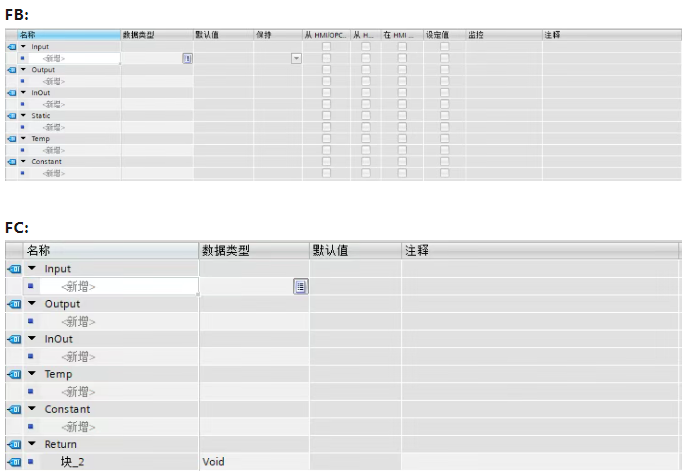Click <新增> under InOut in FB table

54,104
